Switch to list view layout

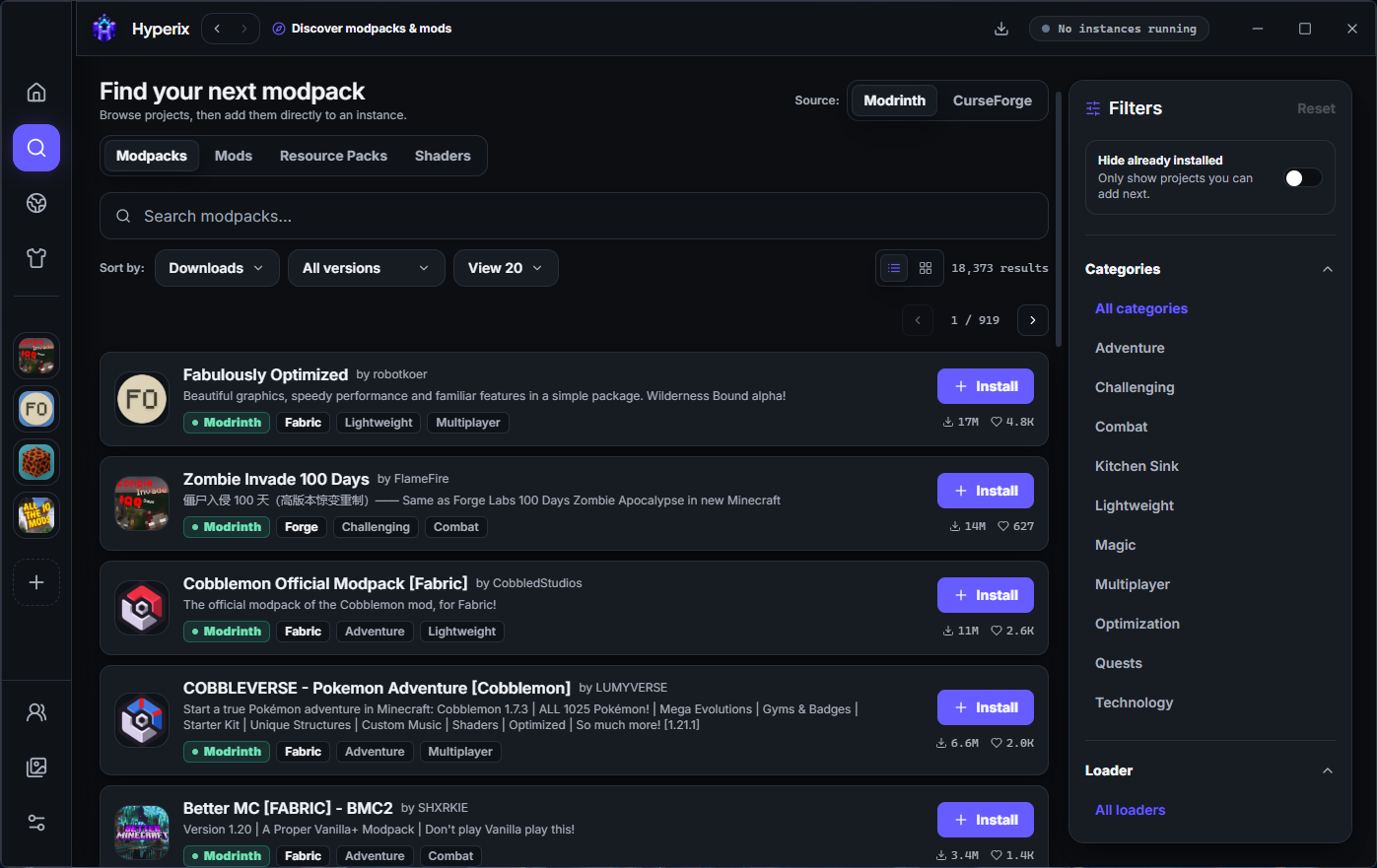pos(894,268)
